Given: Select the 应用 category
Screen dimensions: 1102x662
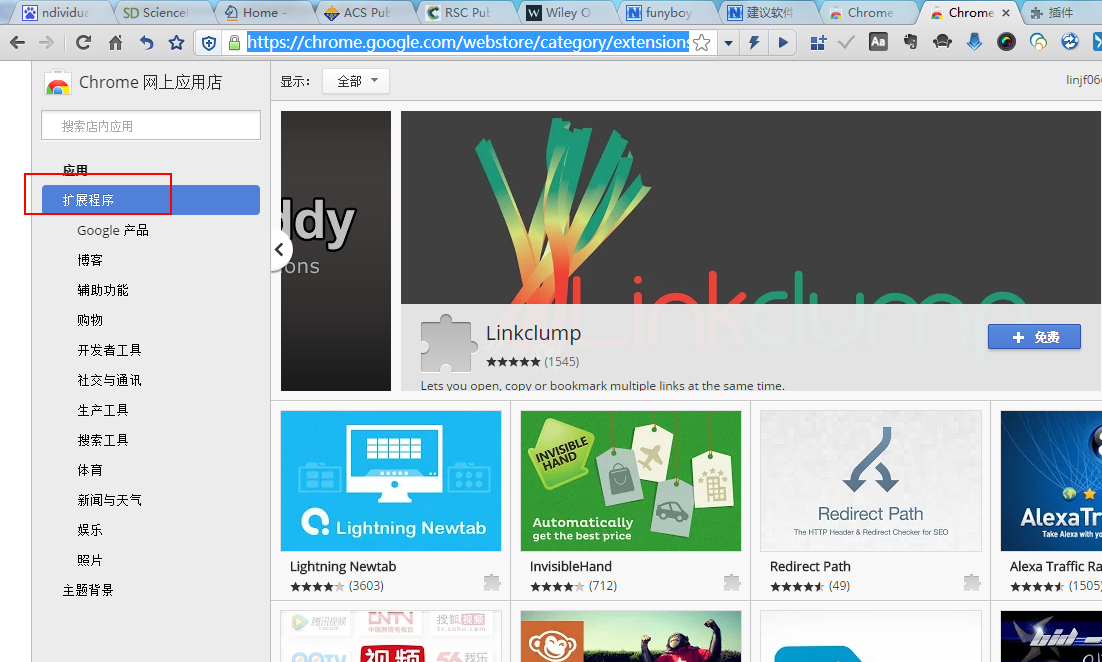Looking at the screenshot, I should point(75,171).
